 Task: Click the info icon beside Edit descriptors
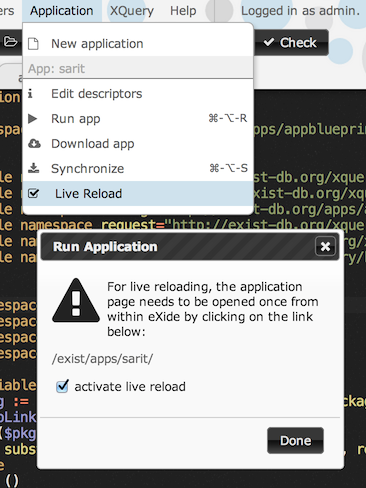[x=30, y=93]
